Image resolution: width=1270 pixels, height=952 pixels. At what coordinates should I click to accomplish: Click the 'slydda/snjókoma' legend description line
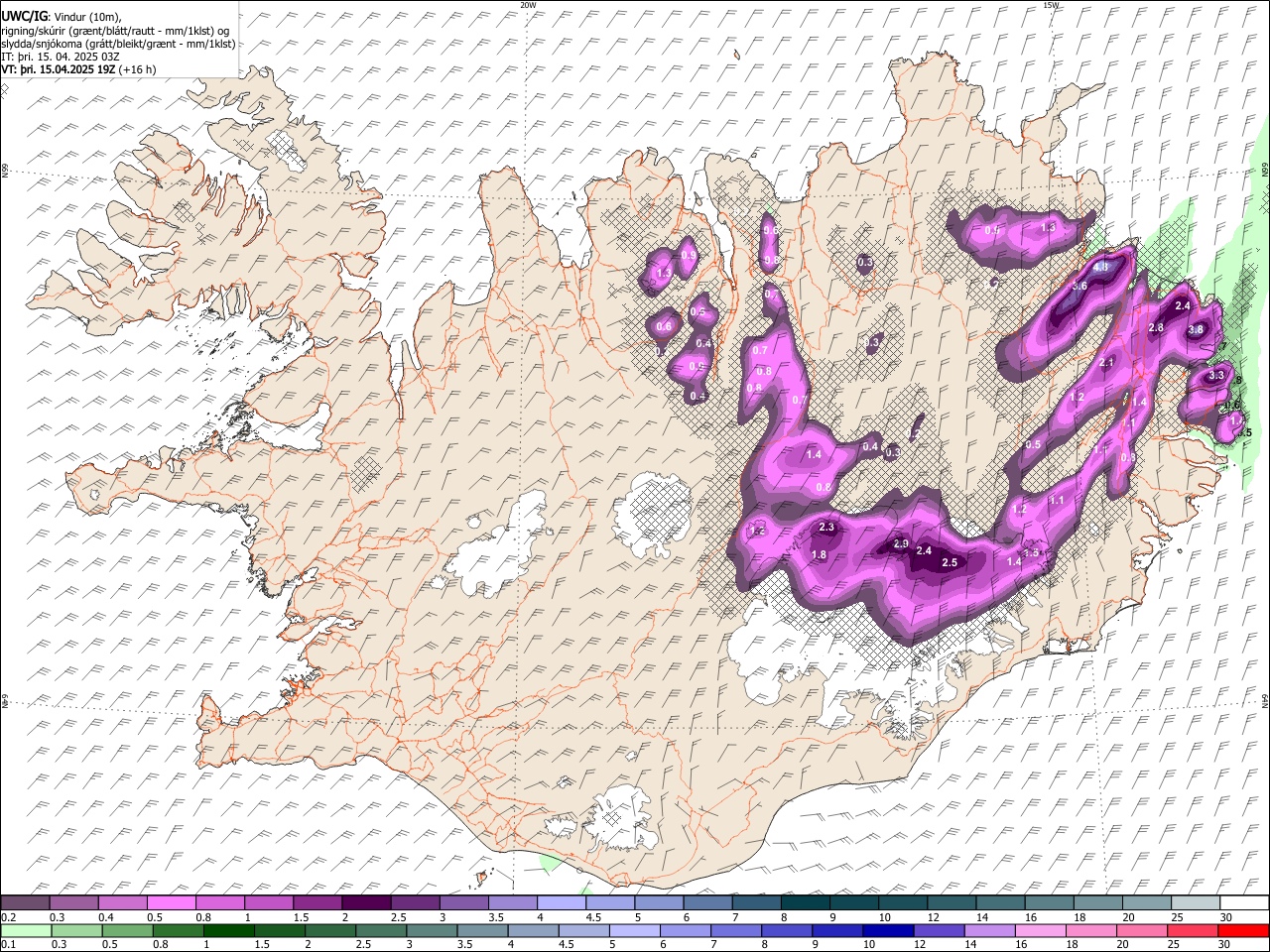click(x=118, y=44)
